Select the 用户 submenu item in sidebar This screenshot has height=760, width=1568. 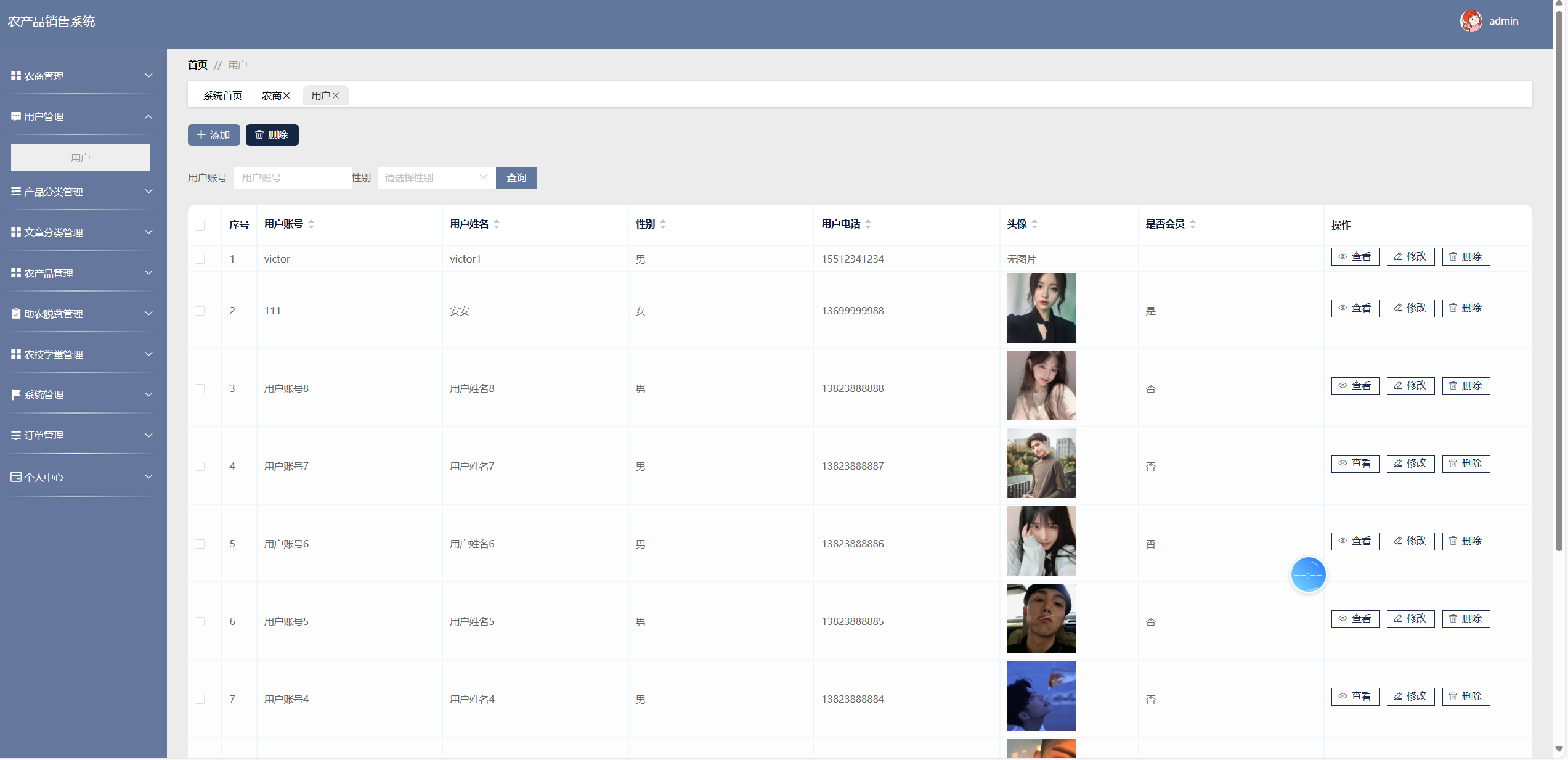(x=80, y=158)
